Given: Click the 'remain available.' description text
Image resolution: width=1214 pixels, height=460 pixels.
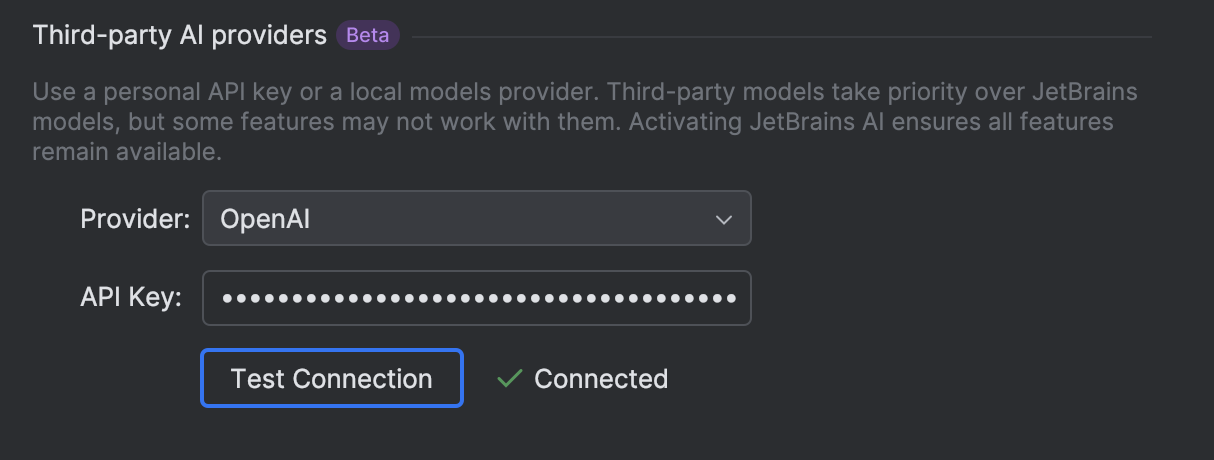Looking at the screenshot, I should (127, 153).
